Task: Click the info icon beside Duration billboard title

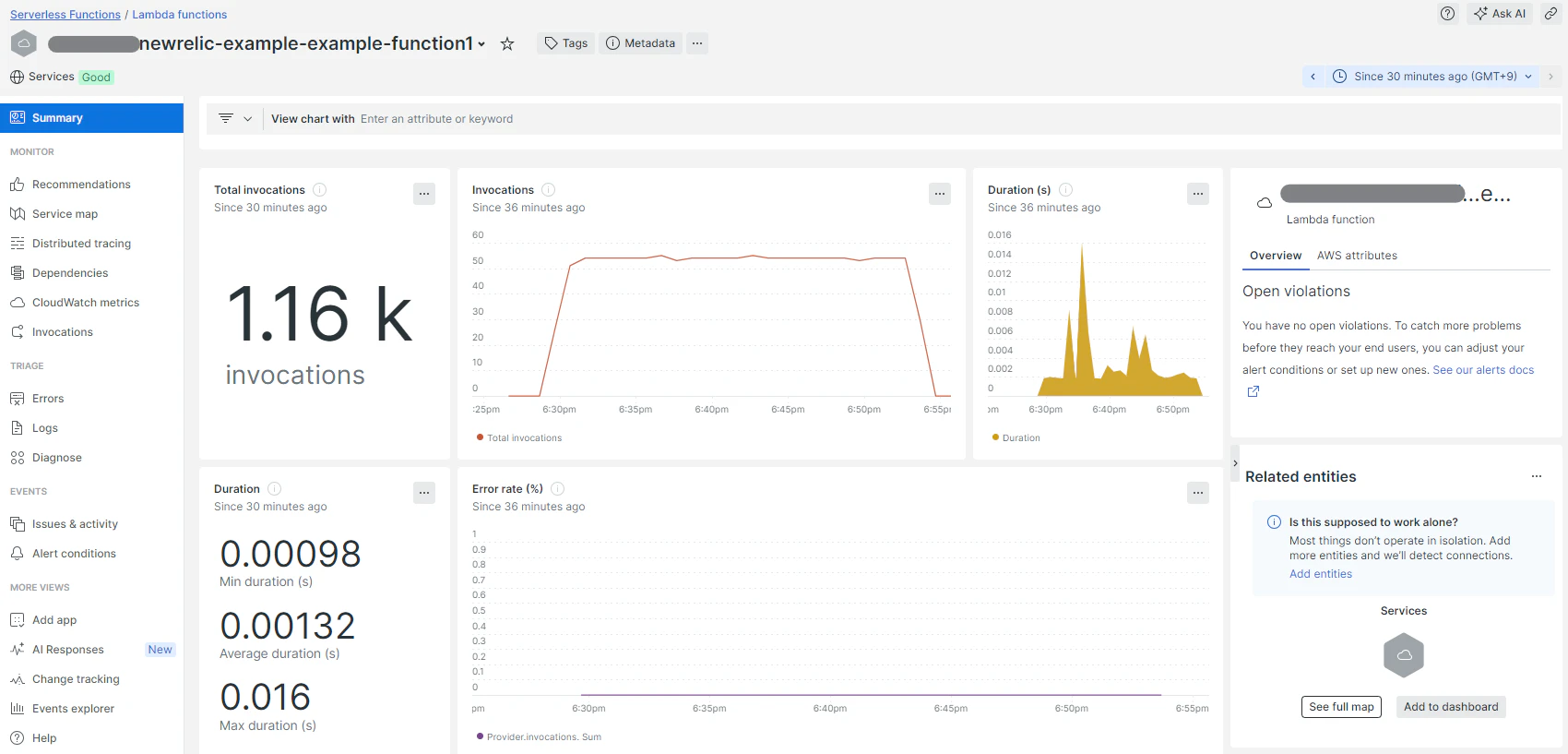Action: pyautogui.click(x=275, y=489)
